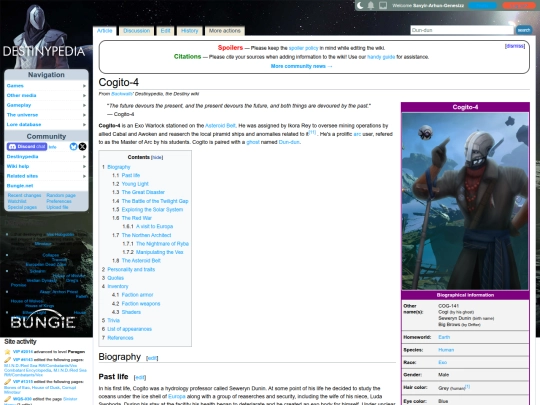This screenshot has width=540, height=405.
Task: Expand the Wiki help menu
Action: [x=46, y=166]
